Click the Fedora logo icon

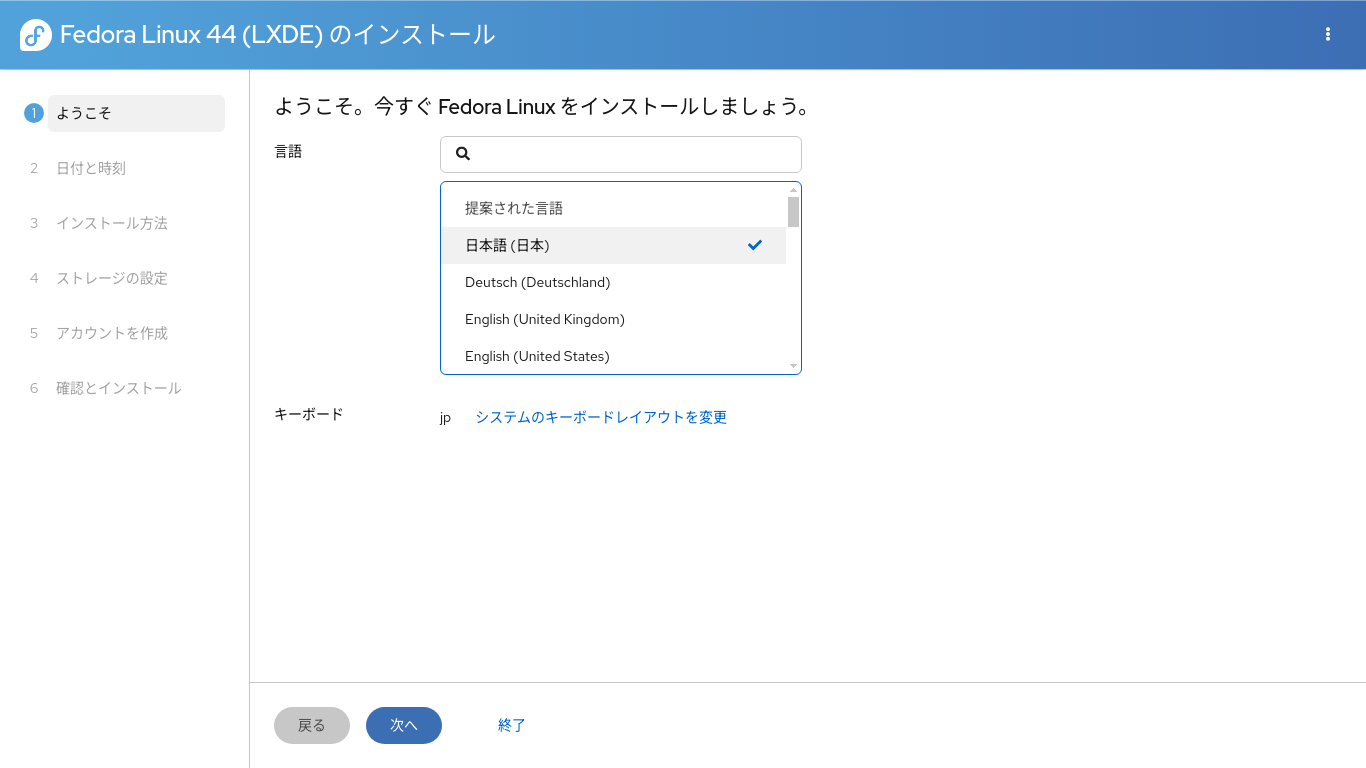pyautogui.click(x=36, y=35)
